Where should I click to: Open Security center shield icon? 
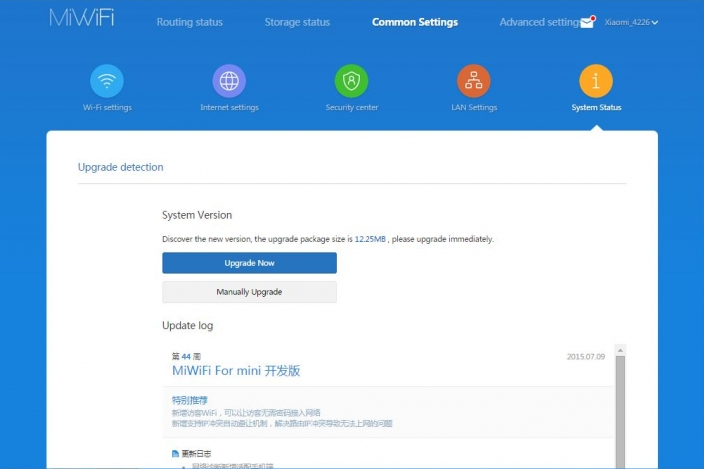352,81
